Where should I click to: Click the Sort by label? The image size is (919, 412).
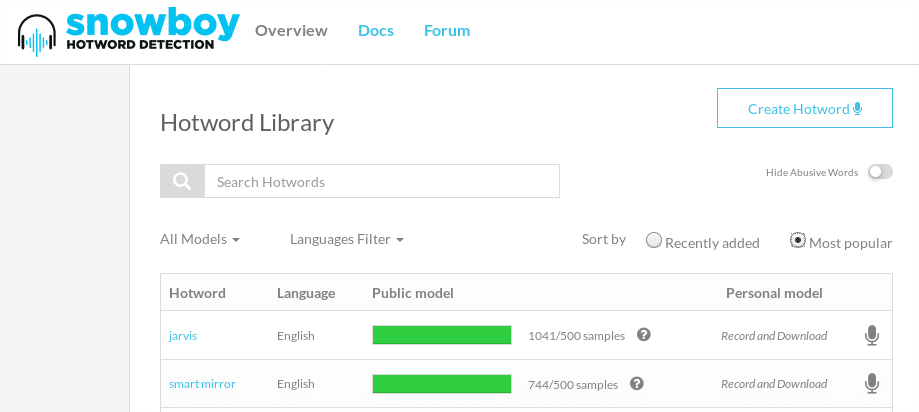point(604,240)
